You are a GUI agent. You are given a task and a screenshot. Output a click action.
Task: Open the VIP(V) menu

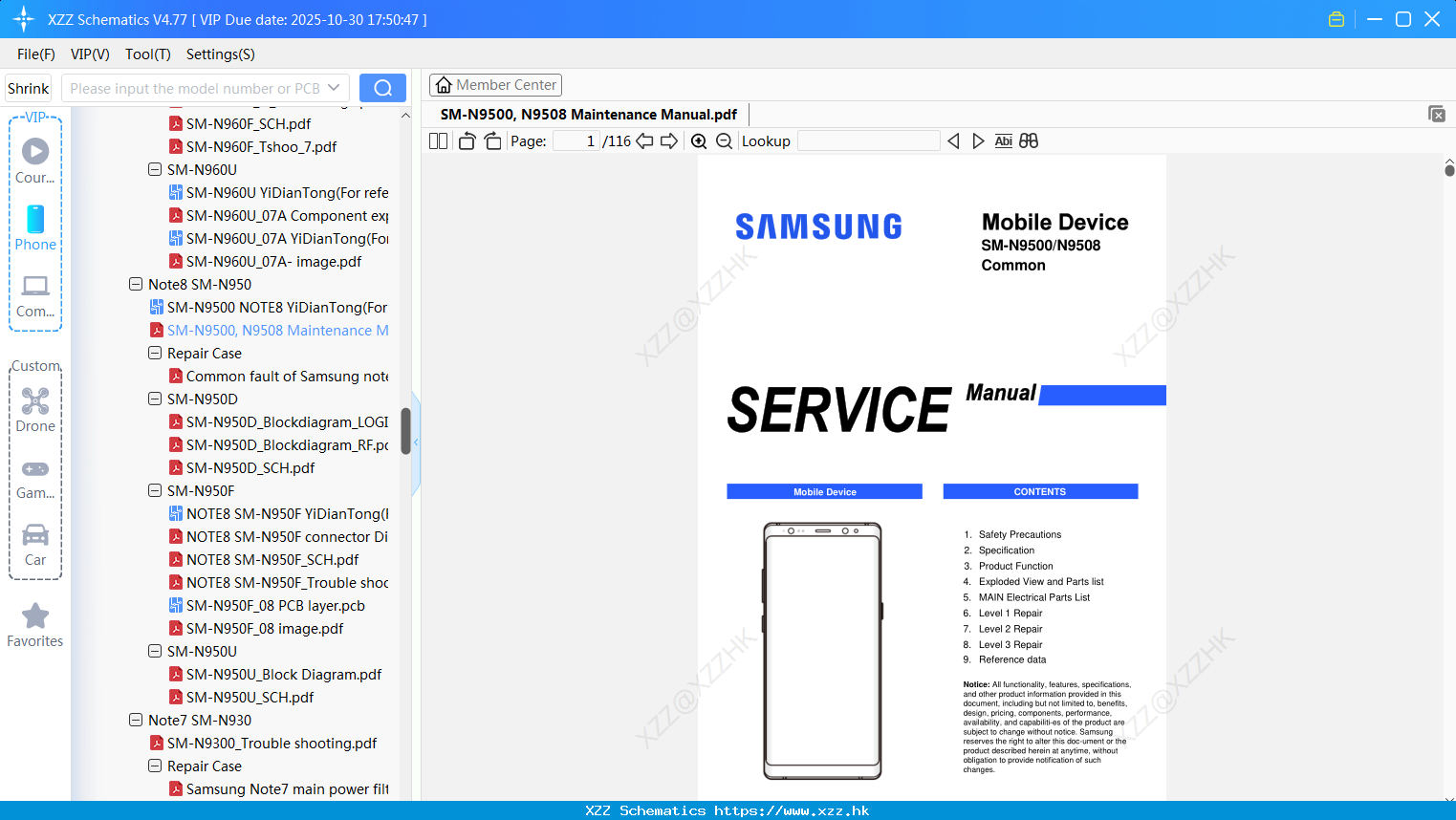coord(90,54)
